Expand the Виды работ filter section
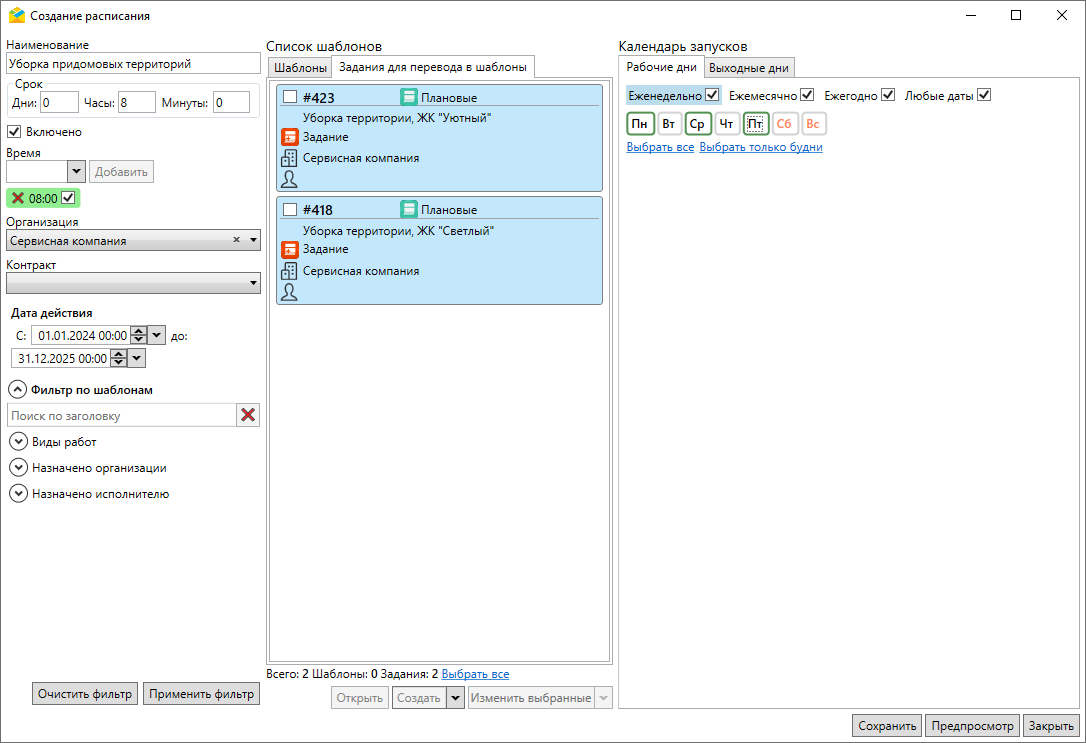 tap(18, 441)
